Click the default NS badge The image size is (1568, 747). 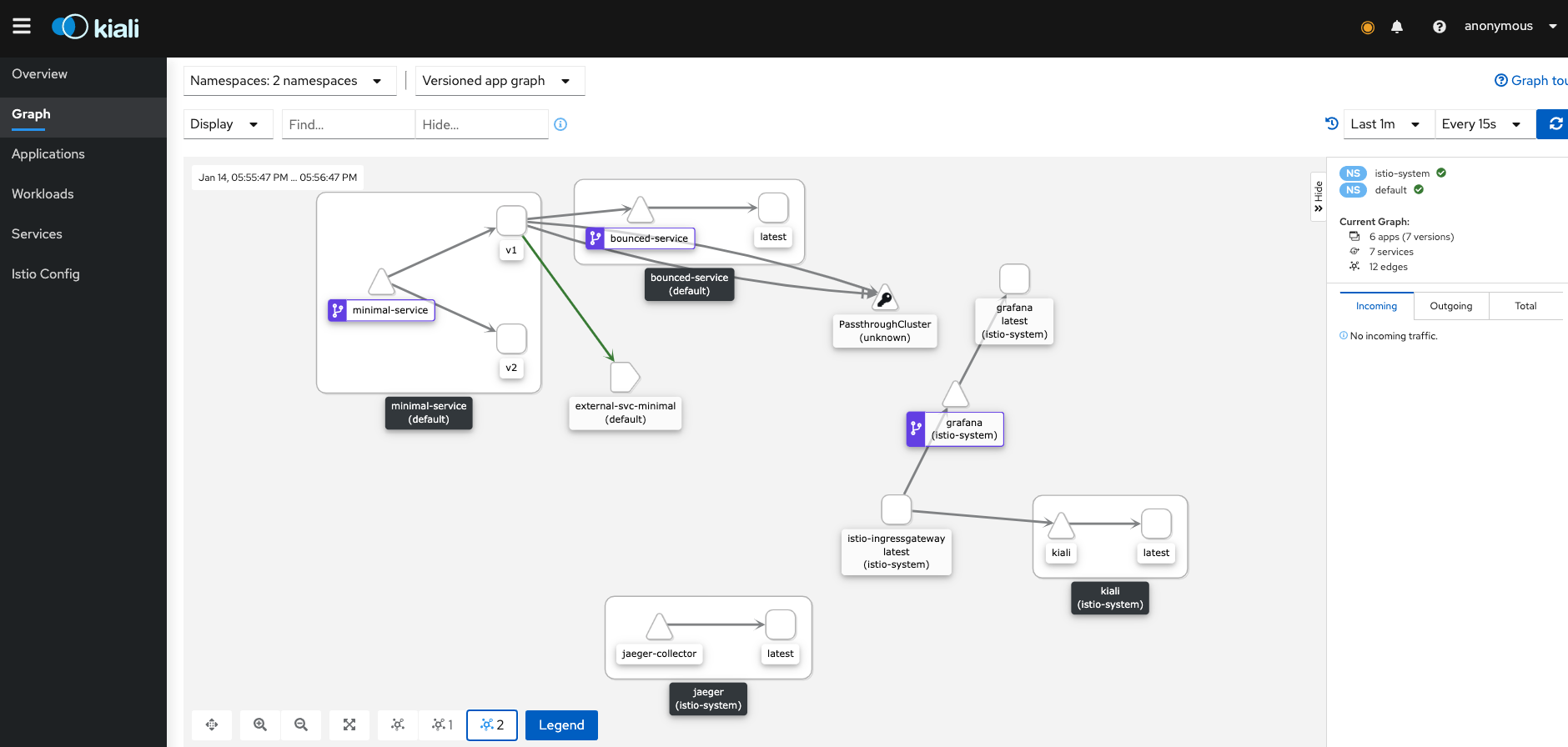(1353, 190)
